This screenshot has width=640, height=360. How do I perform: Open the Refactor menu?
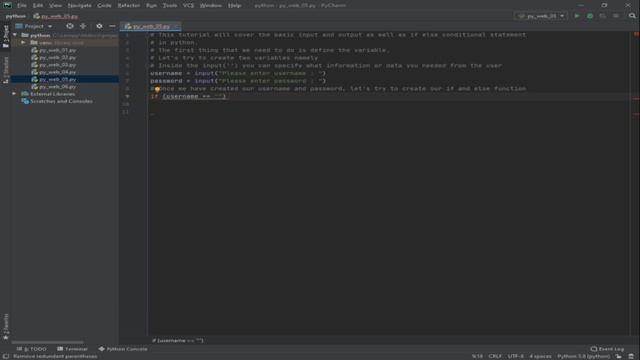pyautogui.click(x=129, y=5)
